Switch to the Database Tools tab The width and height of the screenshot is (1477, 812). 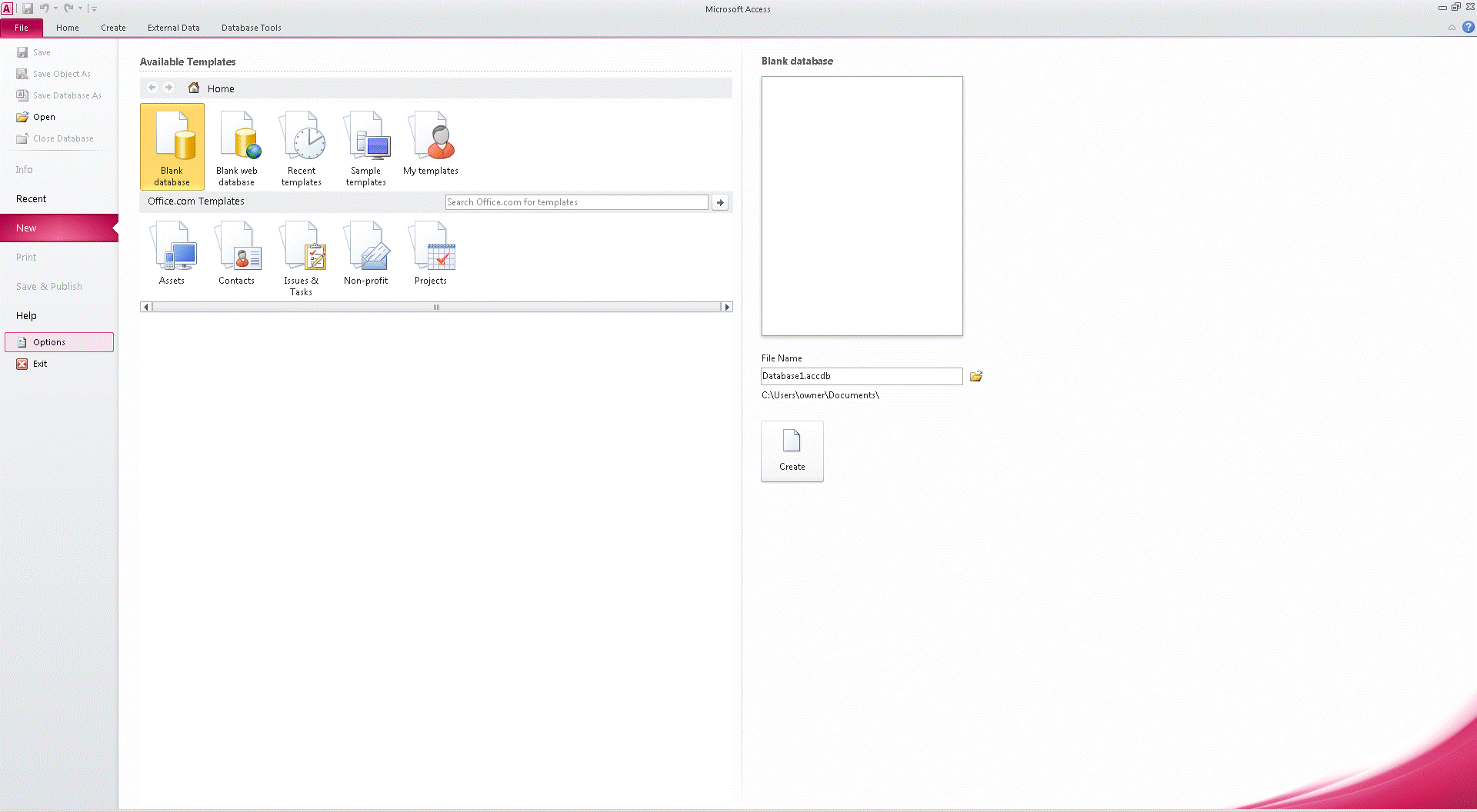pyautogui.click(x=252, y=28)
